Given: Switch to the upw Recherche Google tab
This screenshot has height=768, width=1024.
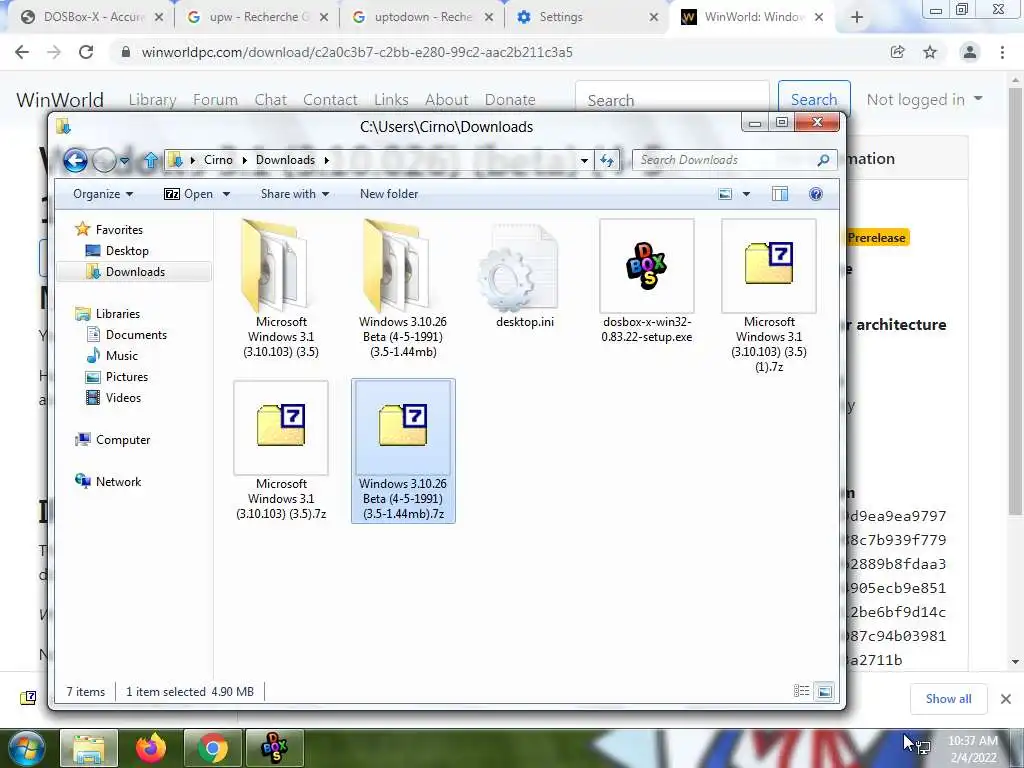Looking at the screenshot, I should tap(258, 18).
